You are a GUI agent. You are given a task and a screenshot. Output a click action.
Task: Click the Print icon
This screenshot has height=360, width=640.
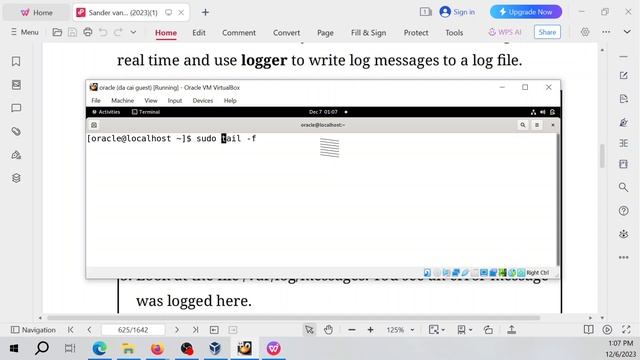tap(87, 32)
